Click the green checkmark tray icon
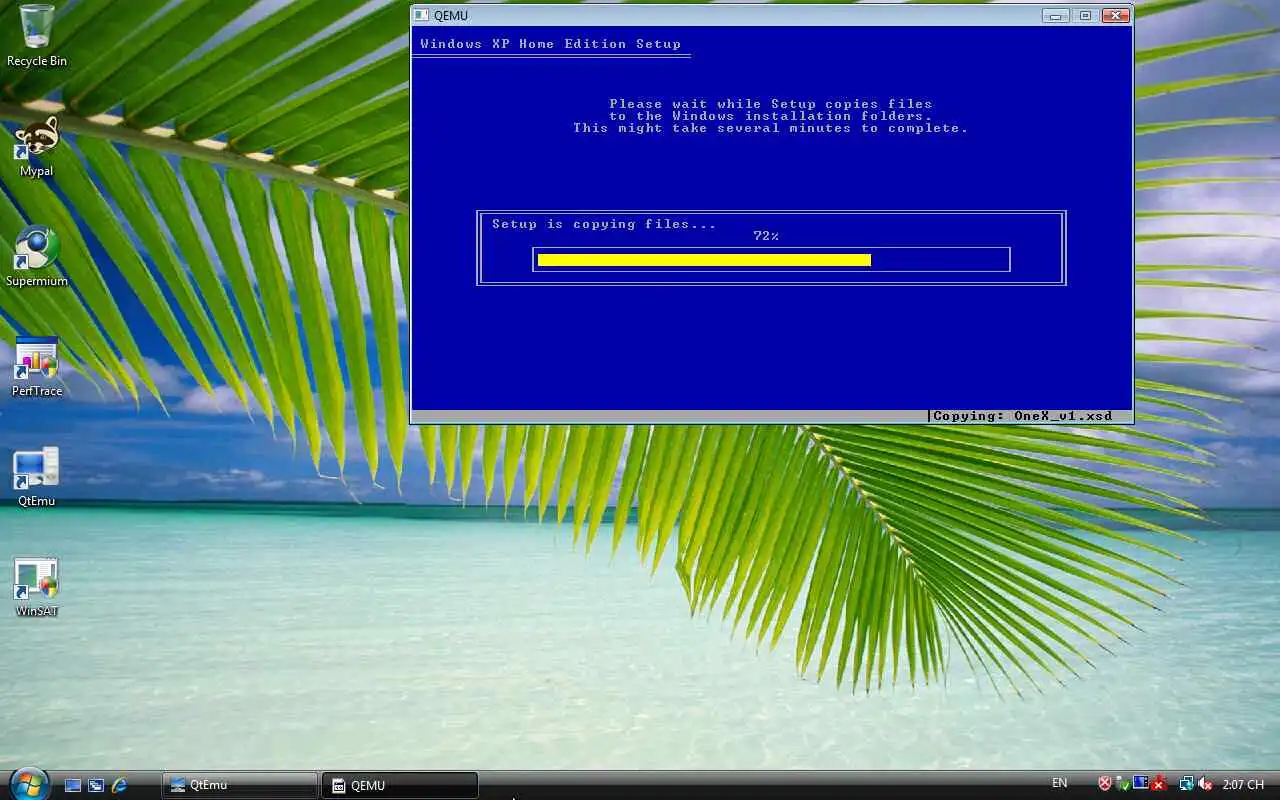The image size is (1280, 800). (1122, 785)
